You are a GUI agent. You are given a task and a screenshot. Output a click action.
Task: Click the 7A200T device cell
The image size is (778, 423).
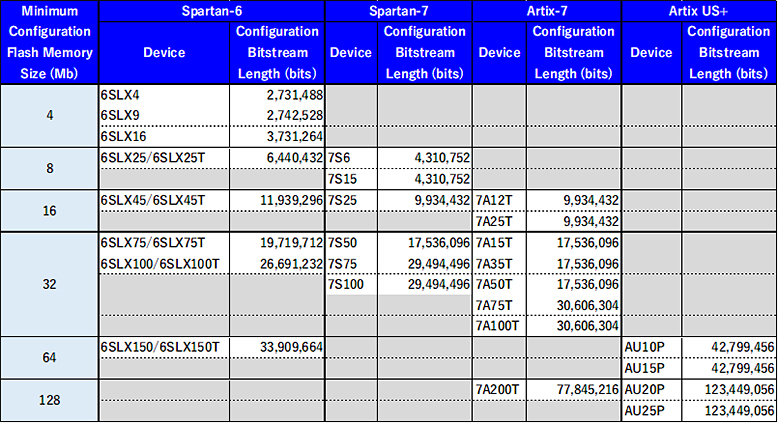[499, 390]
